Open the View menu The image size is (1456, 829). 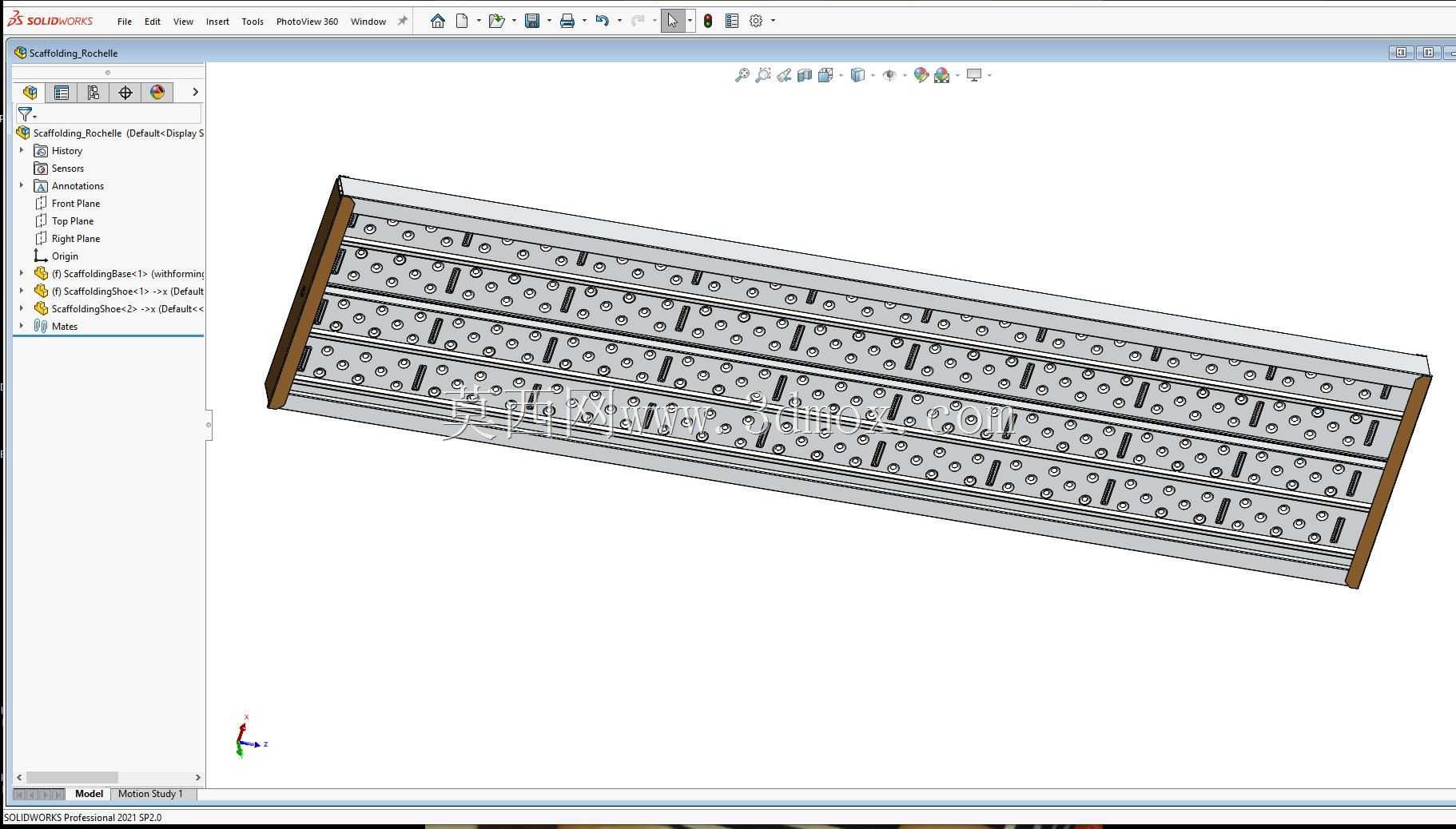pos(183,22)
